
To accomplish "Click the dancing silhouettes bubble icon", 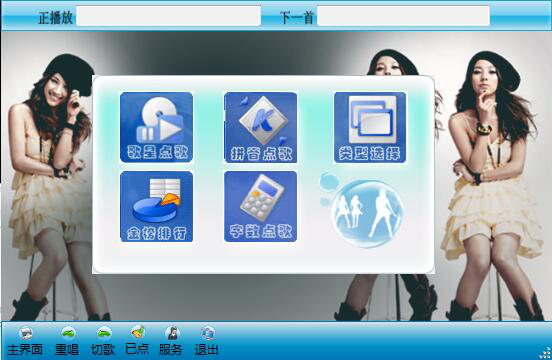I will [366, 212].
